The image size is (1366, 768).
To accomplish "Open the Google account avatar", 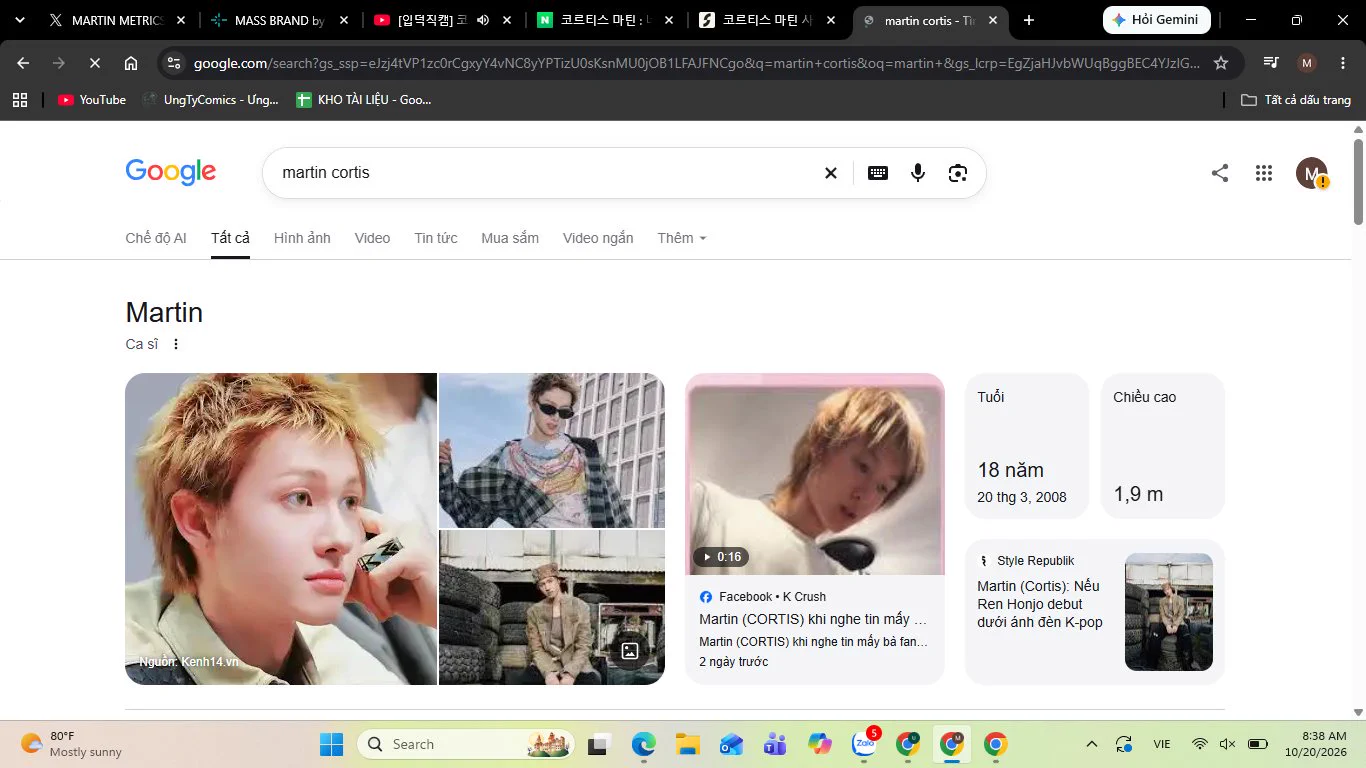I will pyautogui.click(x=1311, y=173).
